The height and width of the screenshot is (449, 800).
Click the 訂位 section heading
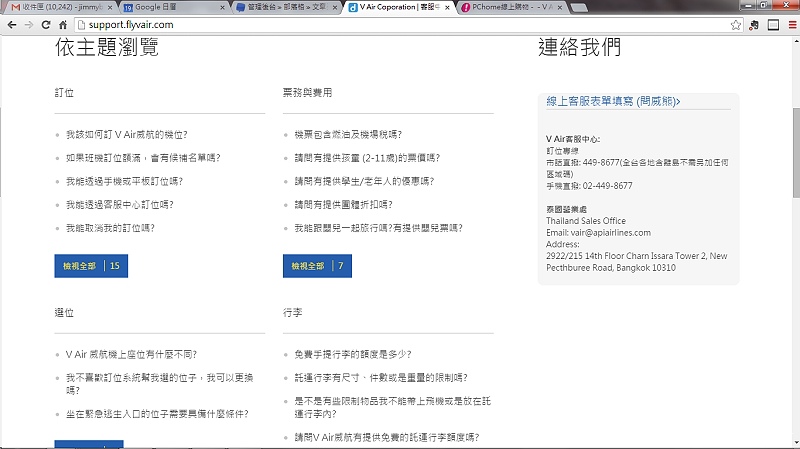[x=64, y=93]
